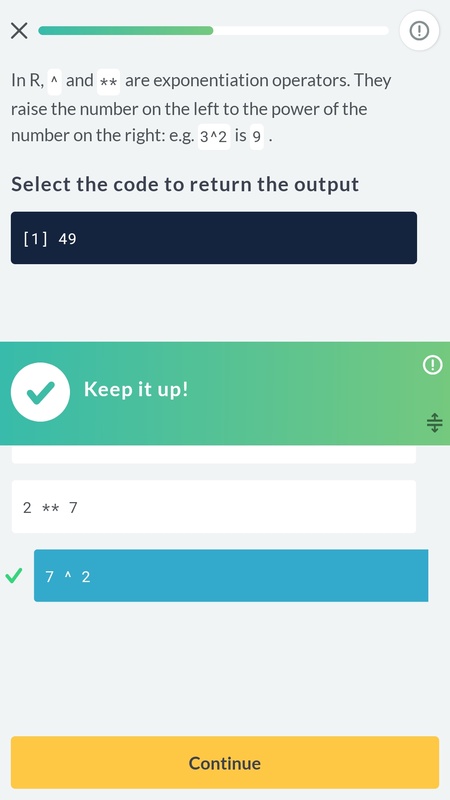Click the unfilled white part of the progress bar

point(301,31)
